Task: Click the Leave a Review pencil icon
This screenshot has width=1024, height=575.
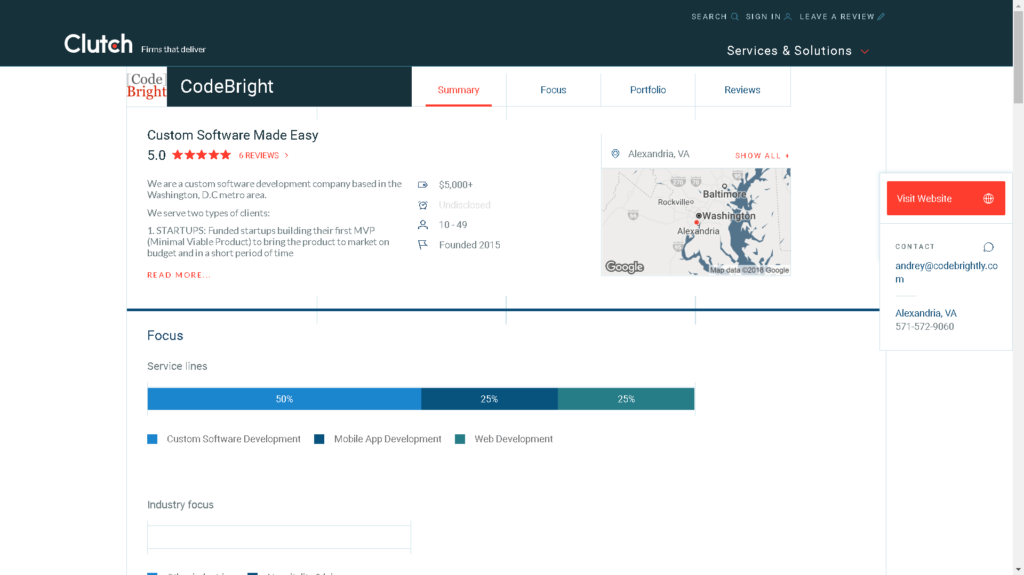Action: point(881,17)
